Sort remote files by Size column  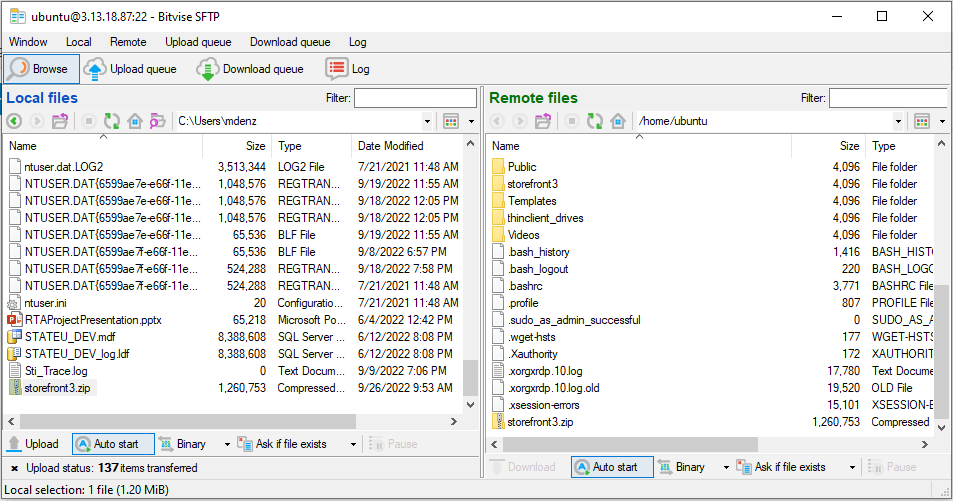click(x=828, y=146)
